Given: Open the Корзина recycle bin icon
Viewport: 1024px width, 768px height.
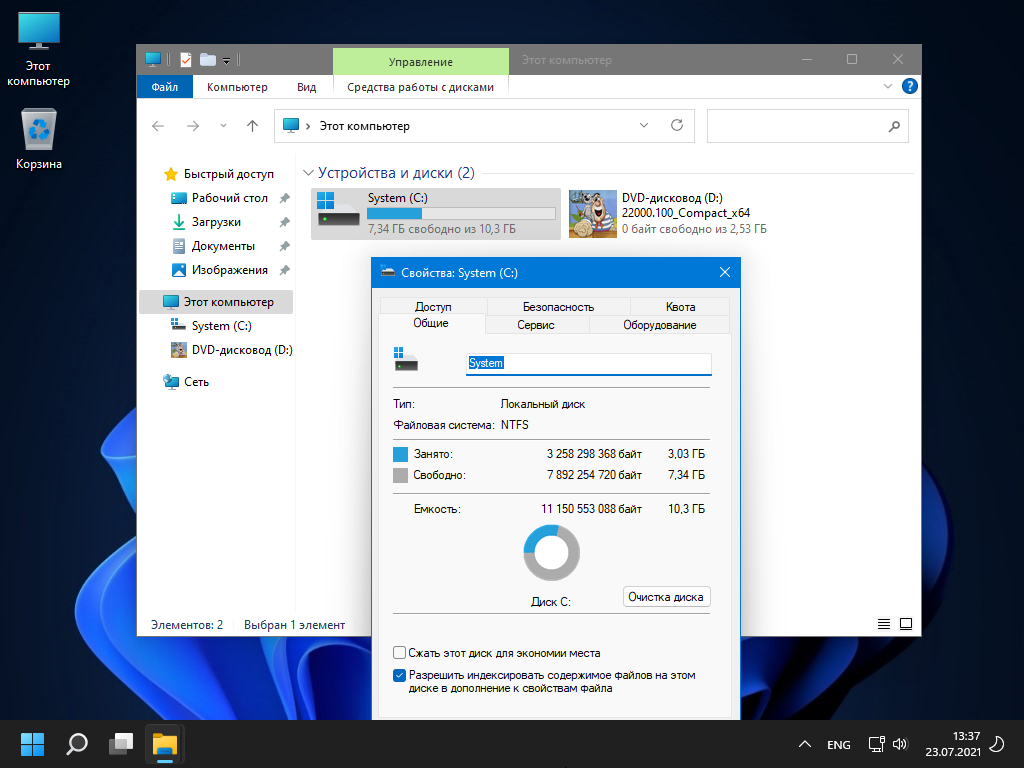Looking at the screenshot, I should 39,139.
